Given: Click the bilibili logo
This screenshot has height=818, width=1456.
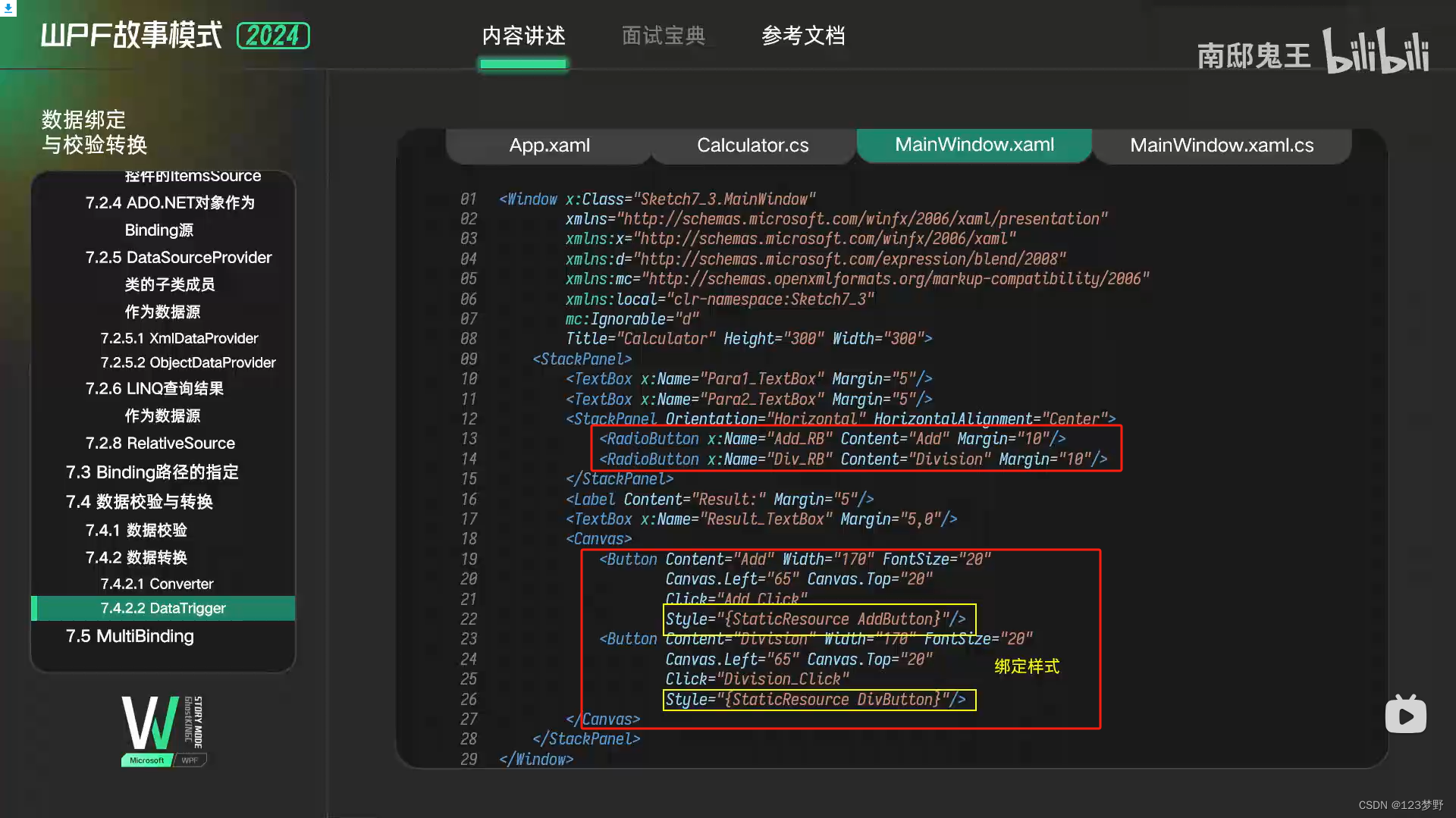Looking at the screenshot, I should [x=1376, y=51].
